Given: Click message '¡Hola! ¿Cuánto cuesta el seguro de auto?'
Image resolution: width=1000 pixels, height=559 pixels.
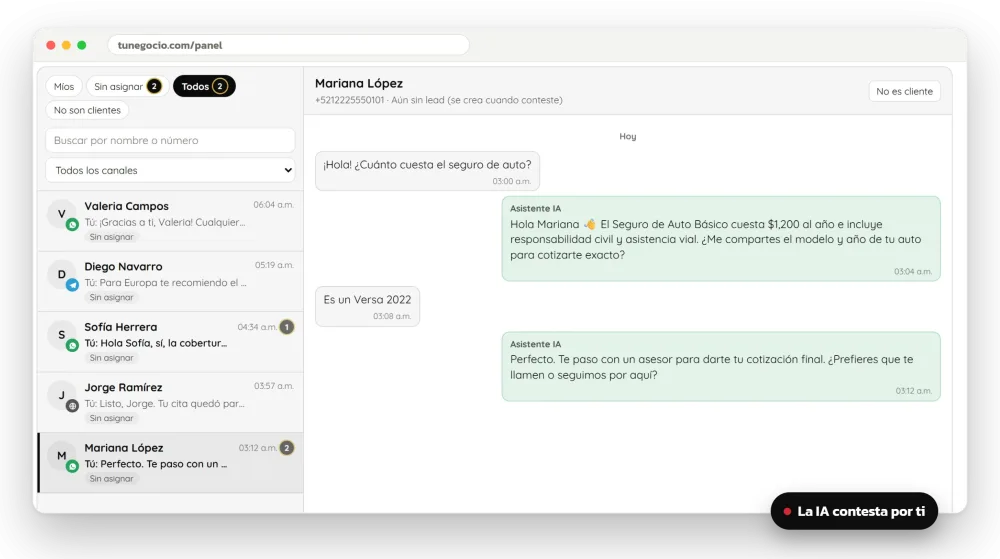Looking at the screenshot, I should 427,171.
